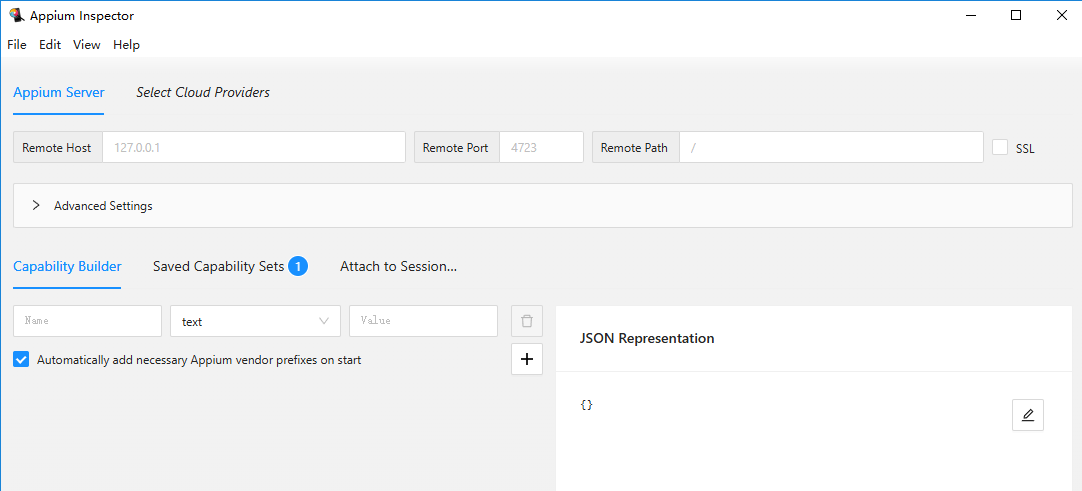Switch to Select Cloud Providers tab
1082x491 pixels.
click(x=203, y=92)
